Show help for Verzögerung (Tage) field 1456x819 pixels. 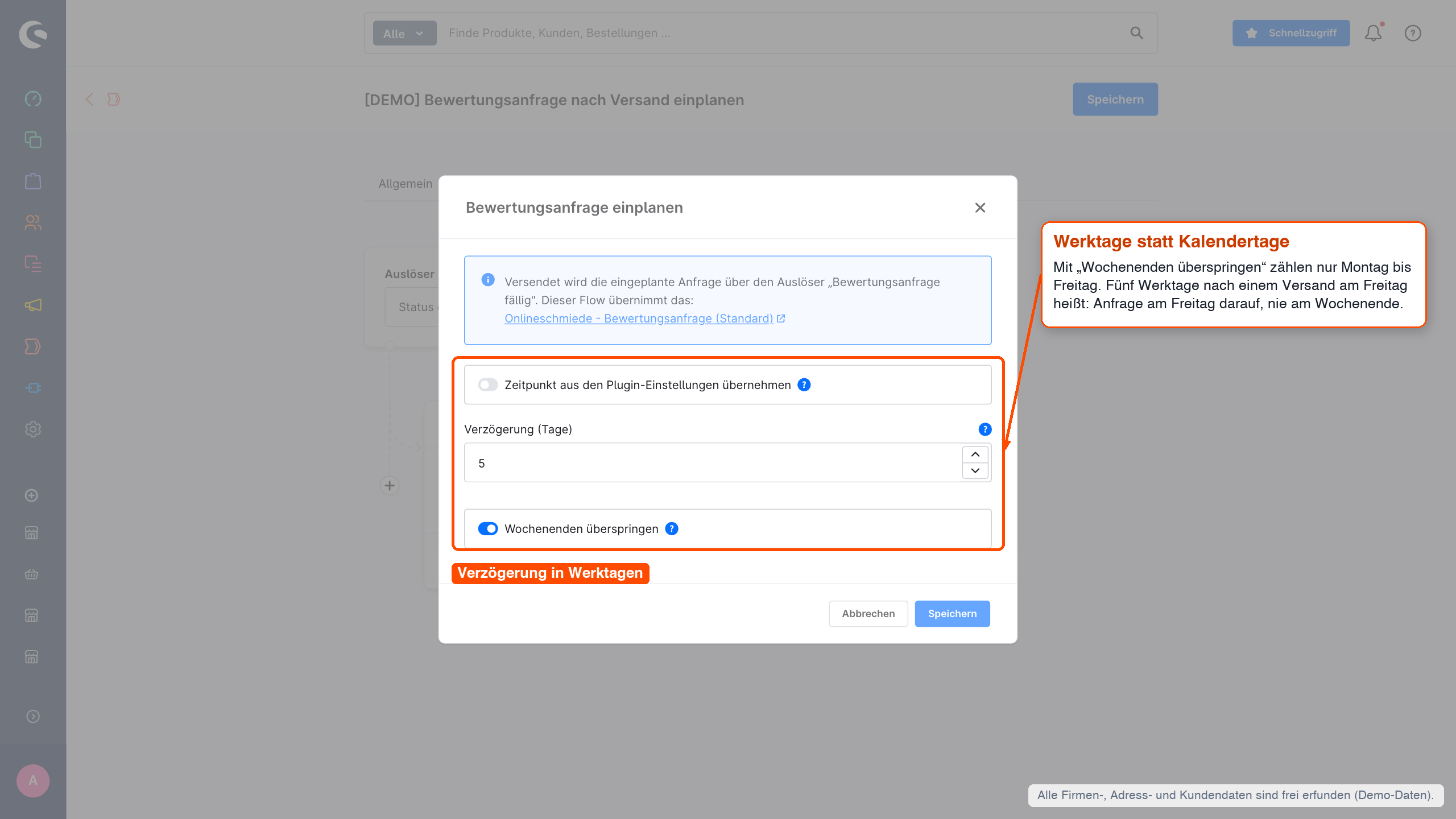(985, 429)
